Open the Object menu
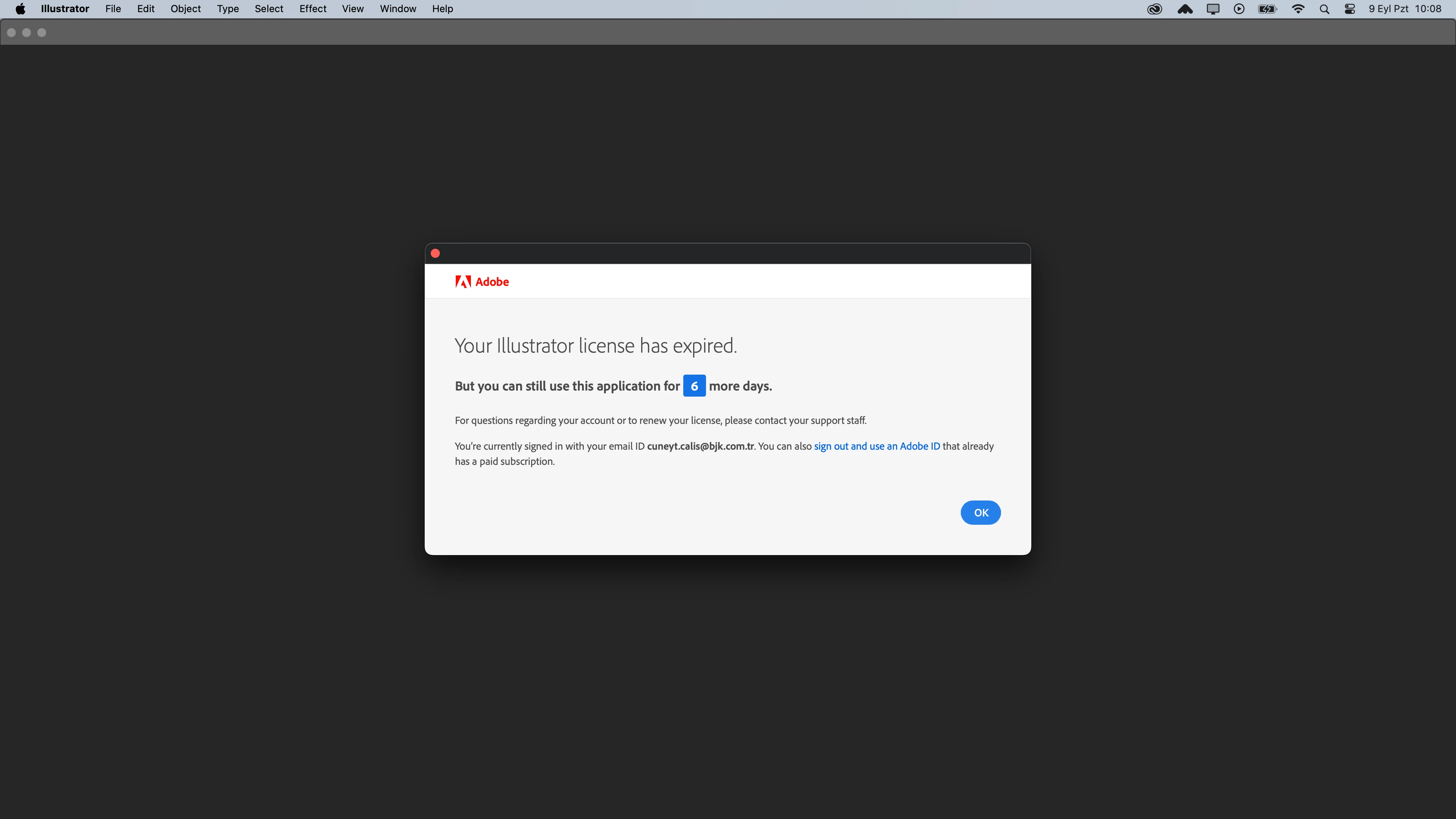Viewport: 1456px width, 819px height. click(x=185, y=9)
